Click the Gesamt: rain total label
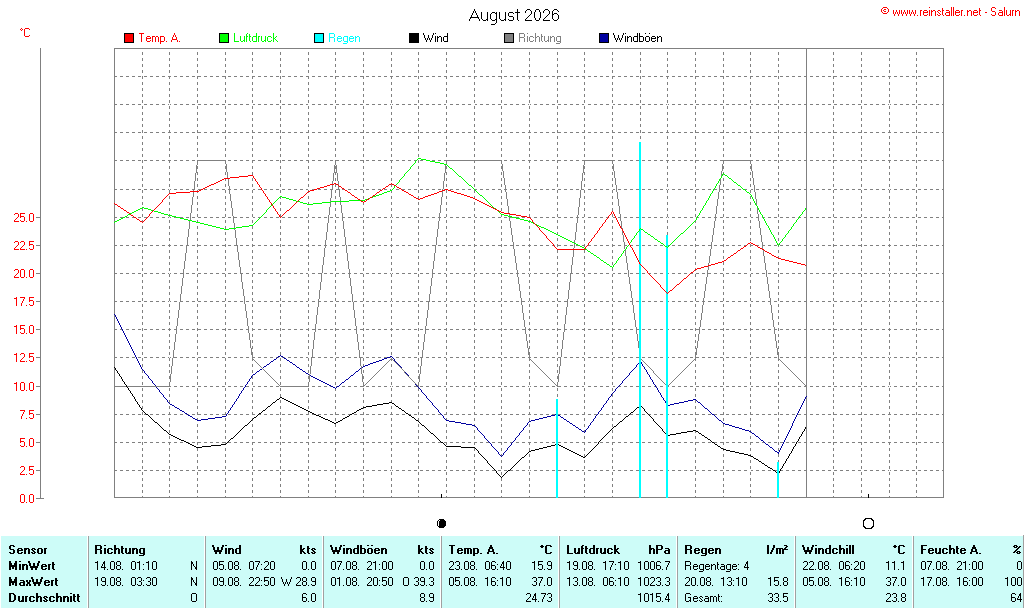1024x608 pixels. tap(703, 598)
